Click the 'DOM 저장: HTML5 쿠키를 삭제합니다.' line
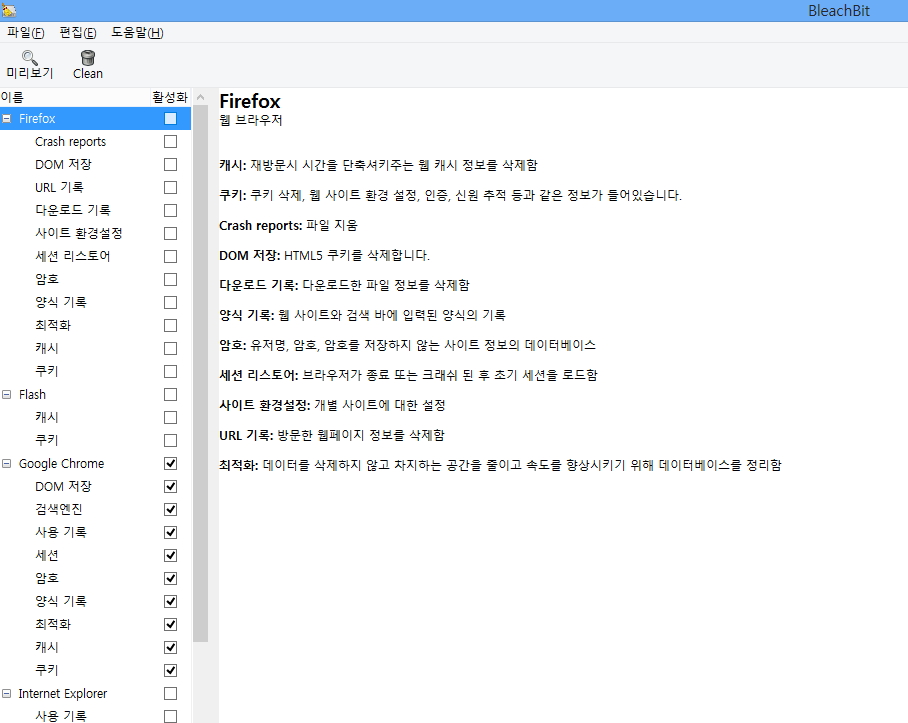Image resolution: width=908 pixels, height=723 pixels. (x=324, y=255)
